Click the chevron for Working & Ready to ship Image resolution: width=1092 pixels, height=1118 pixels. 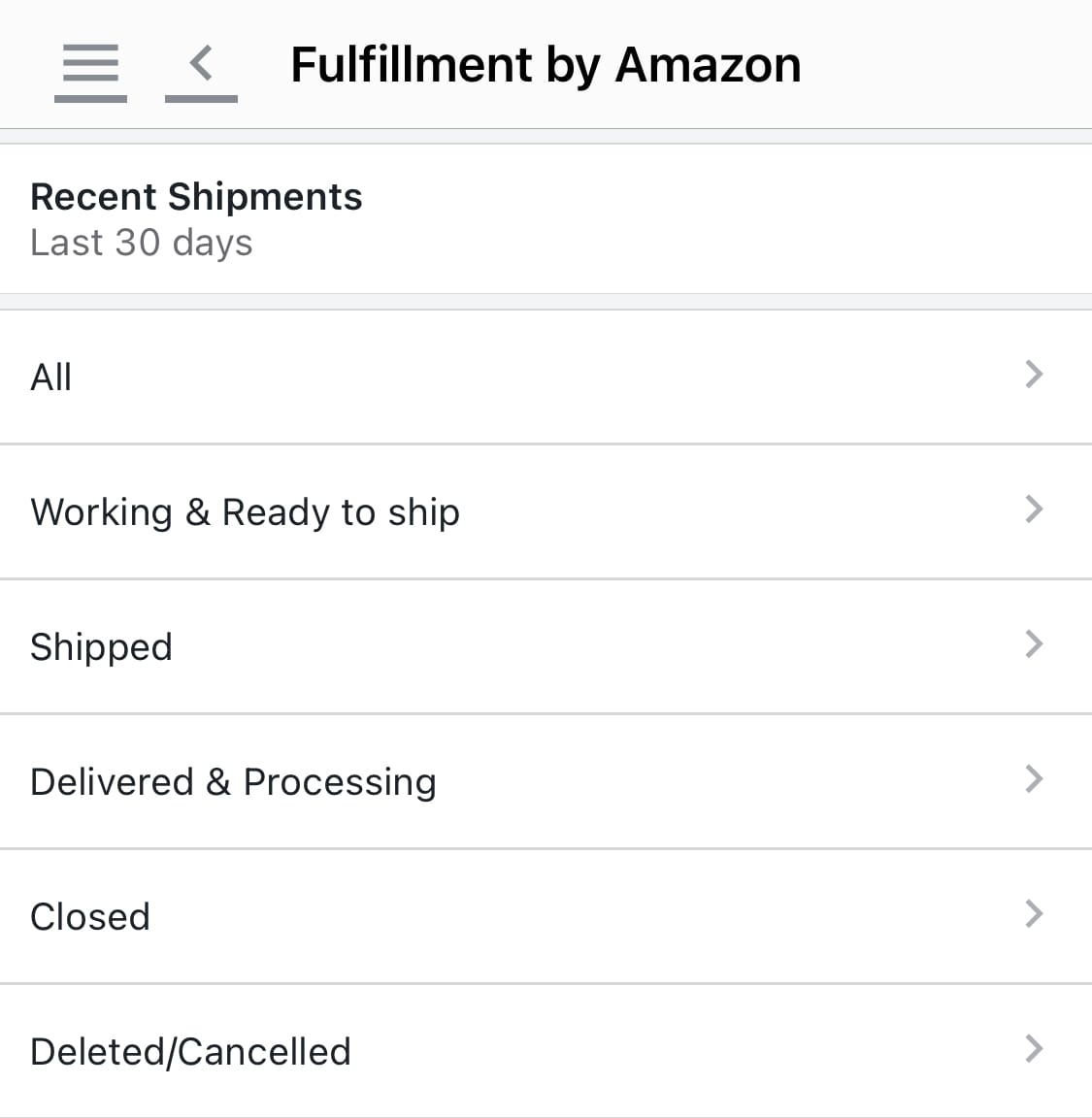tap(1034, 510)
